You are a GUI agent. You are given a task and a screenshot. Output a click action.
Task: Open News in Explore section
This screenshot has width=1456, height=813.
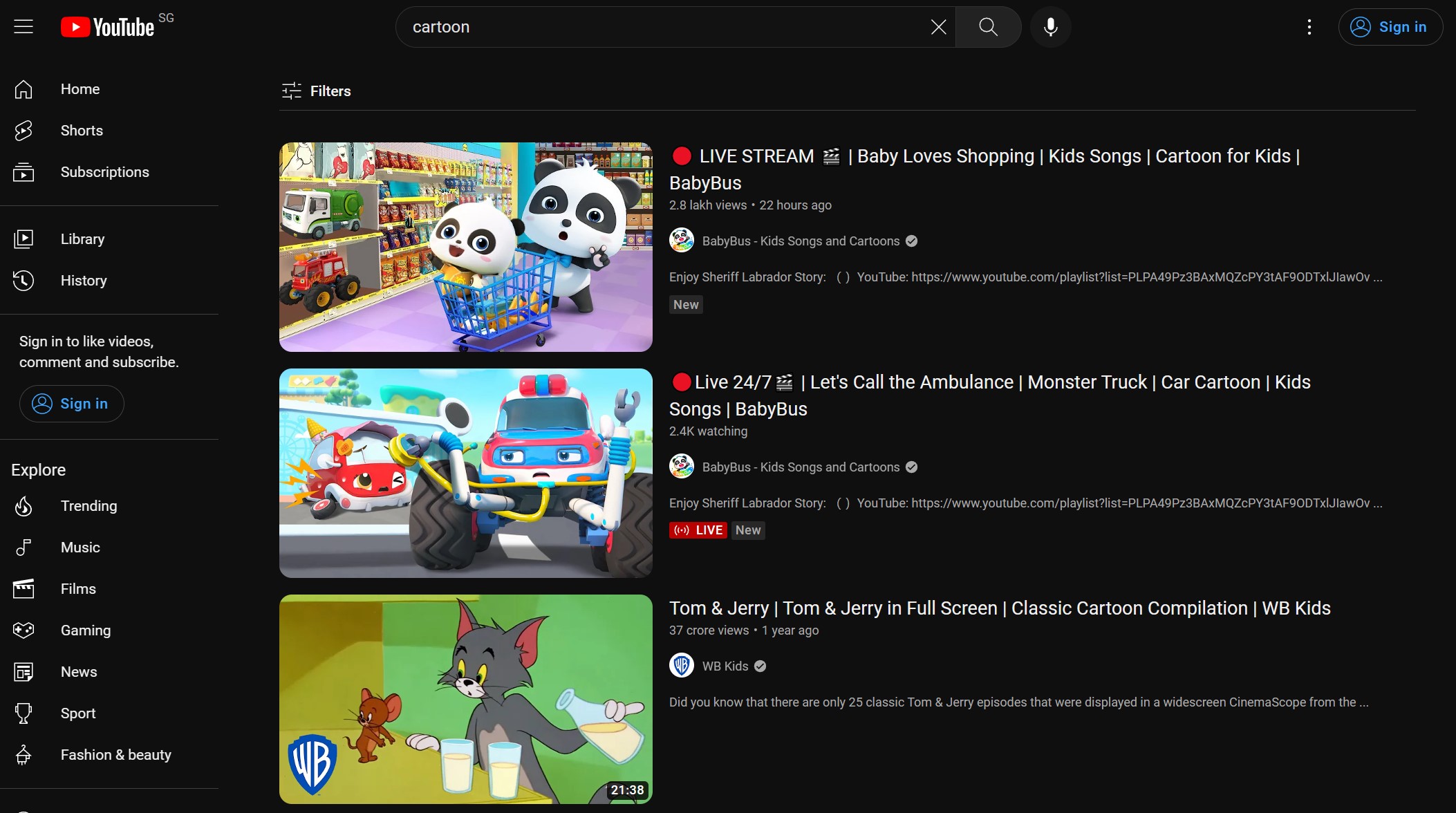(x=109, y=672)
